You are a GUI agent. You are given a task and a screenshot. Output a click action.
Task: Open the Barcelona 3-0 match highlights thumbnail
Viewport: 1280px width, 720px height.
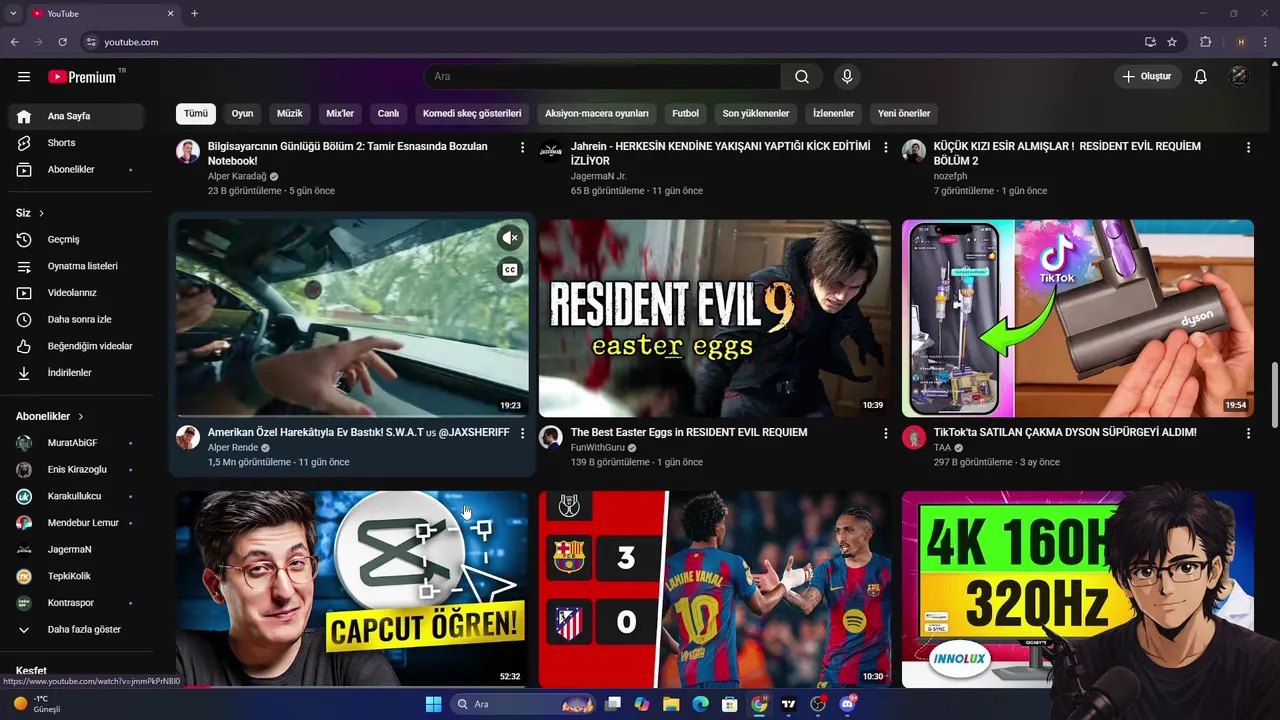[715, 588]
